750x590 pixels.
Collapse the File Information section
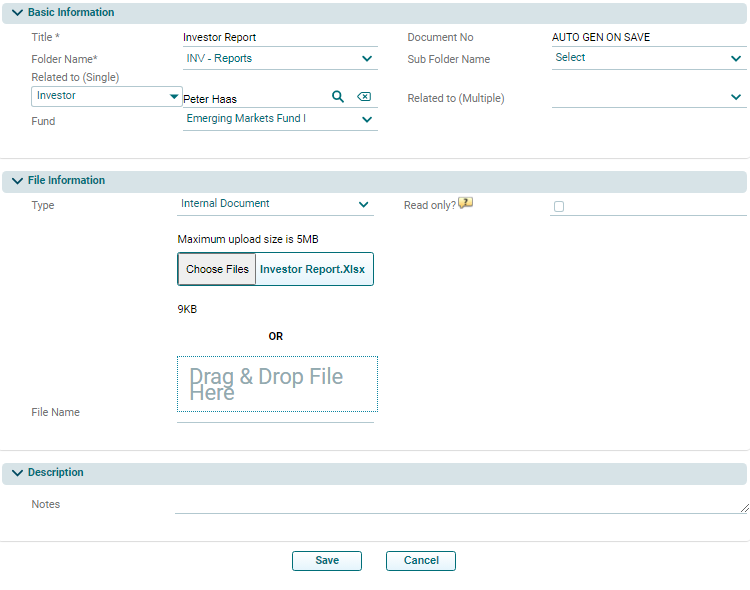point(17,181)
